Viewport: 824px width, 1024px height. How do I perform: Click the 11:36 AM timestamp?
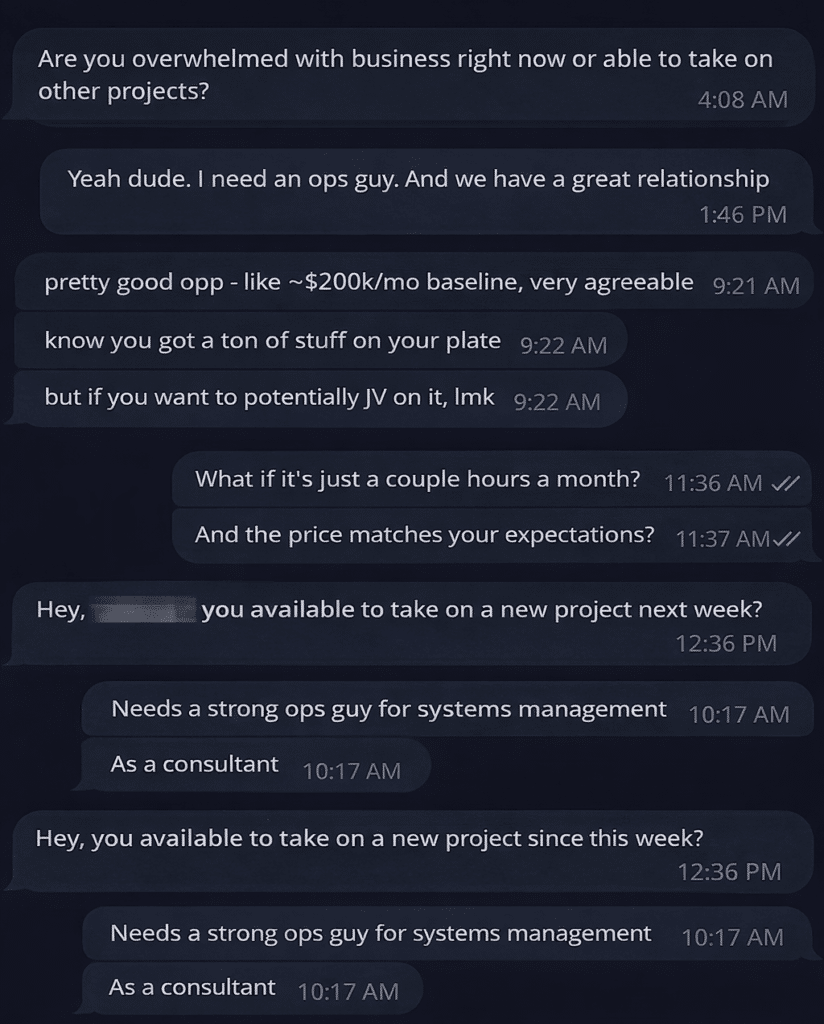[713, 483]
